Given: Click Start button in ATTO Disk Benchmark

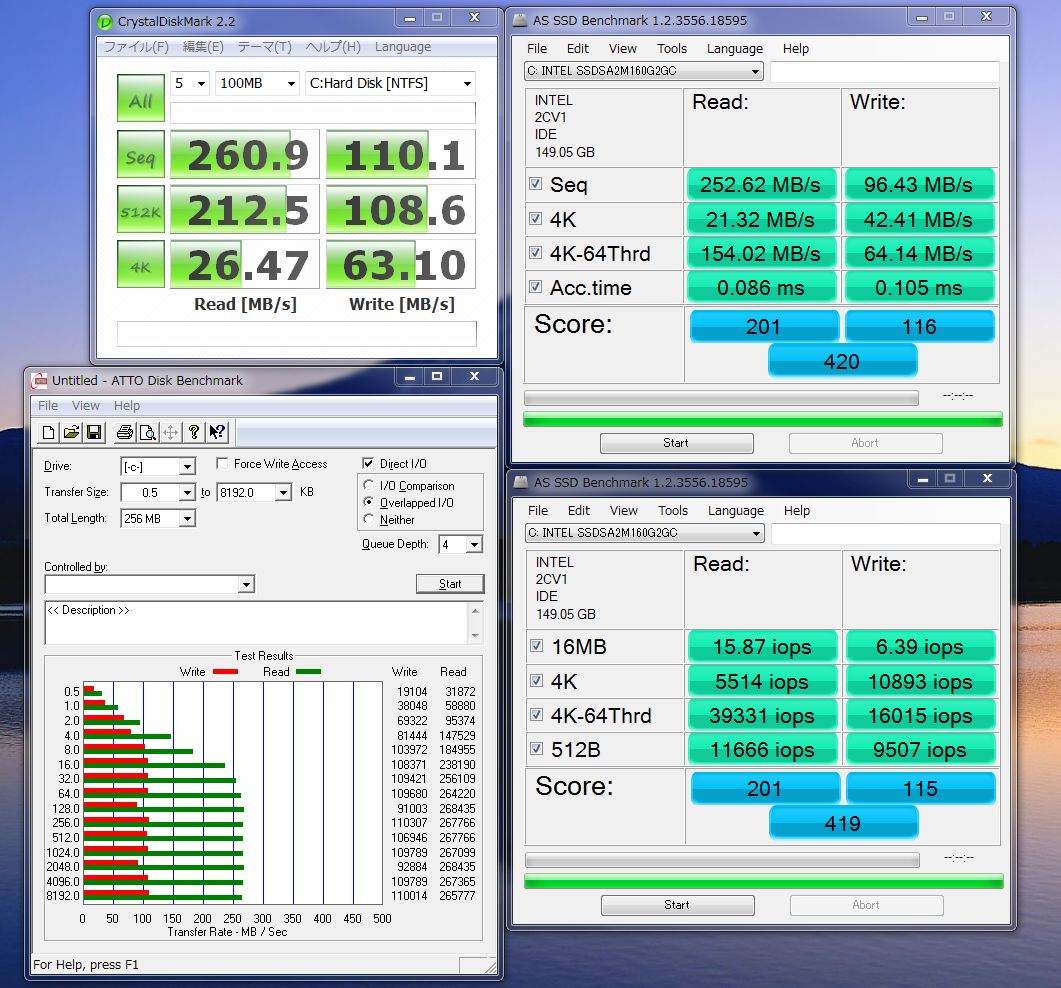Looking at the screenshot, I should pos(450,584).
